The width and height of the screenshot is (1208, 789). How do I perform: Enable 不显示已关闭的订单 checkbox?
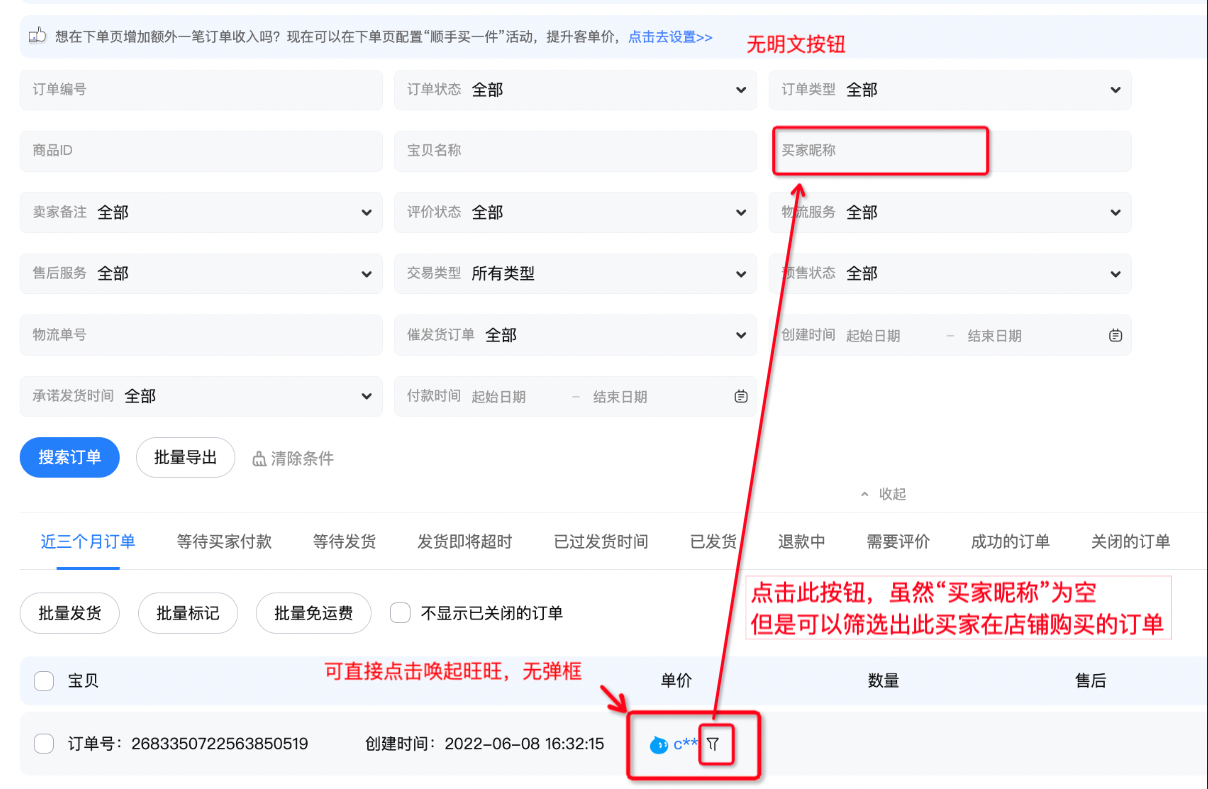pyautogui.click(x=400, y=613)
